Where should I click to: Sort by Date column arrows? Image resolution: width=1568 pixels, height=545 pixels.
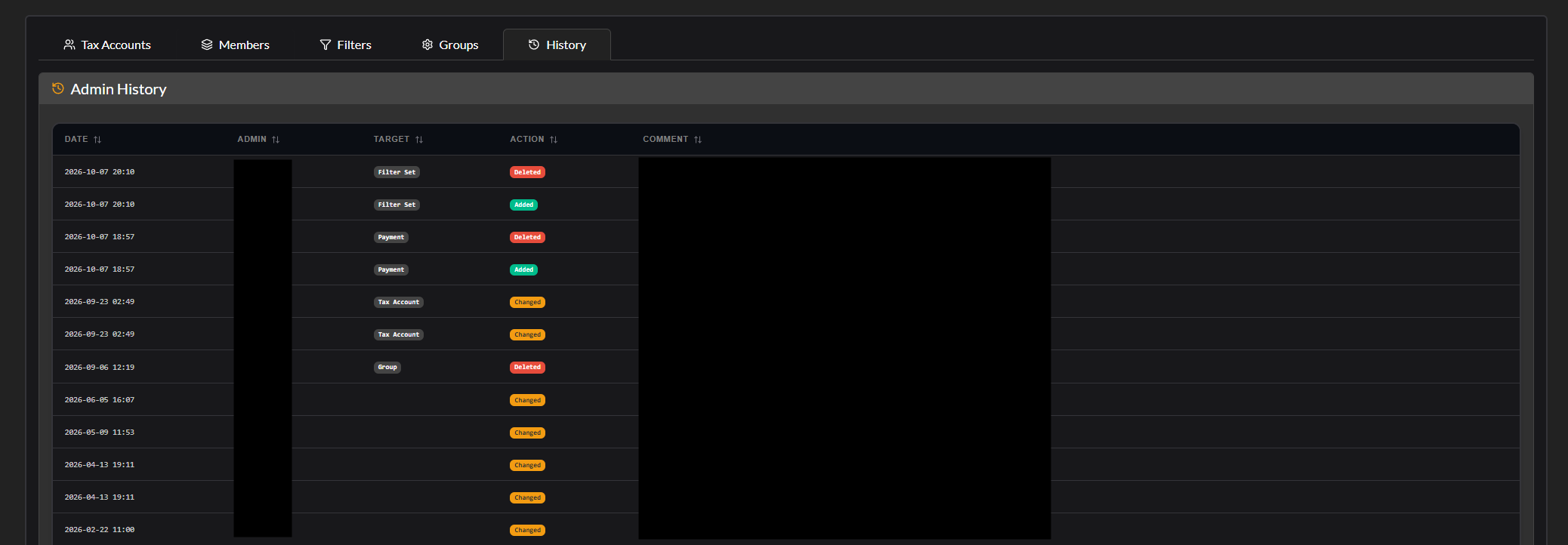click(97, 140)
